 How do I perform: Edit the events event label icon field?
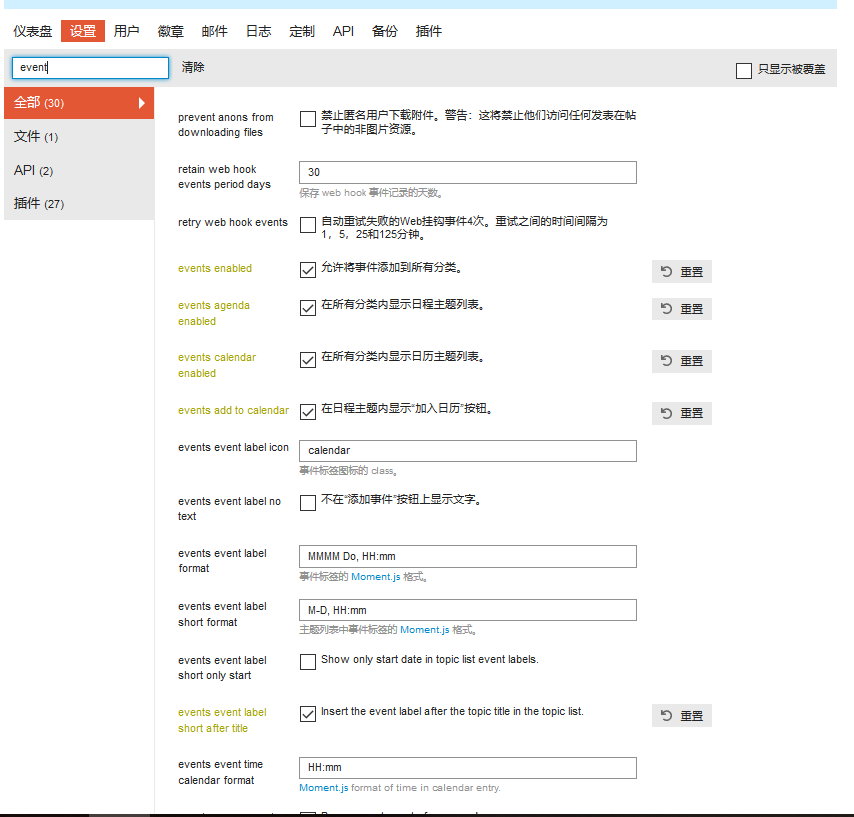pyautogui.click(x=468, y=451)
